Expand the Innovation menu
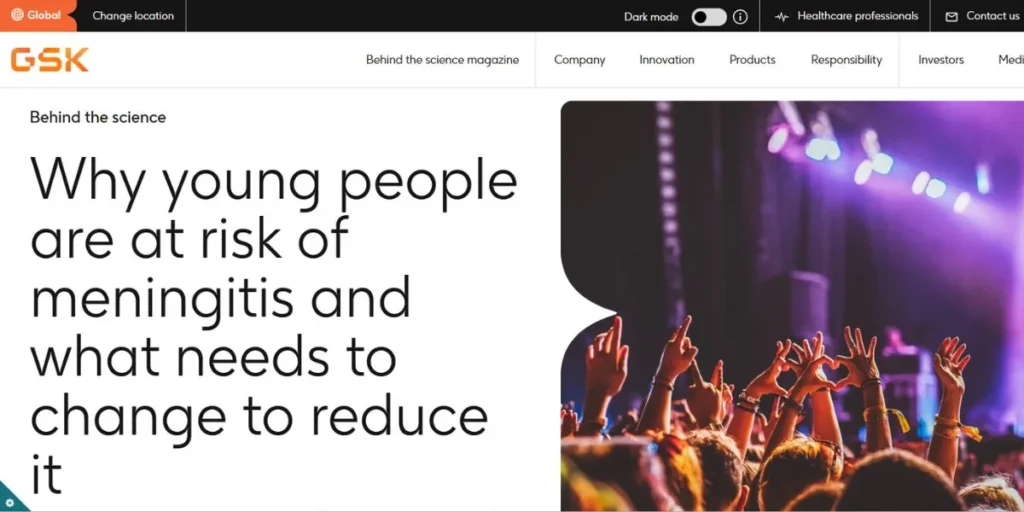 [x=667, y=59]
